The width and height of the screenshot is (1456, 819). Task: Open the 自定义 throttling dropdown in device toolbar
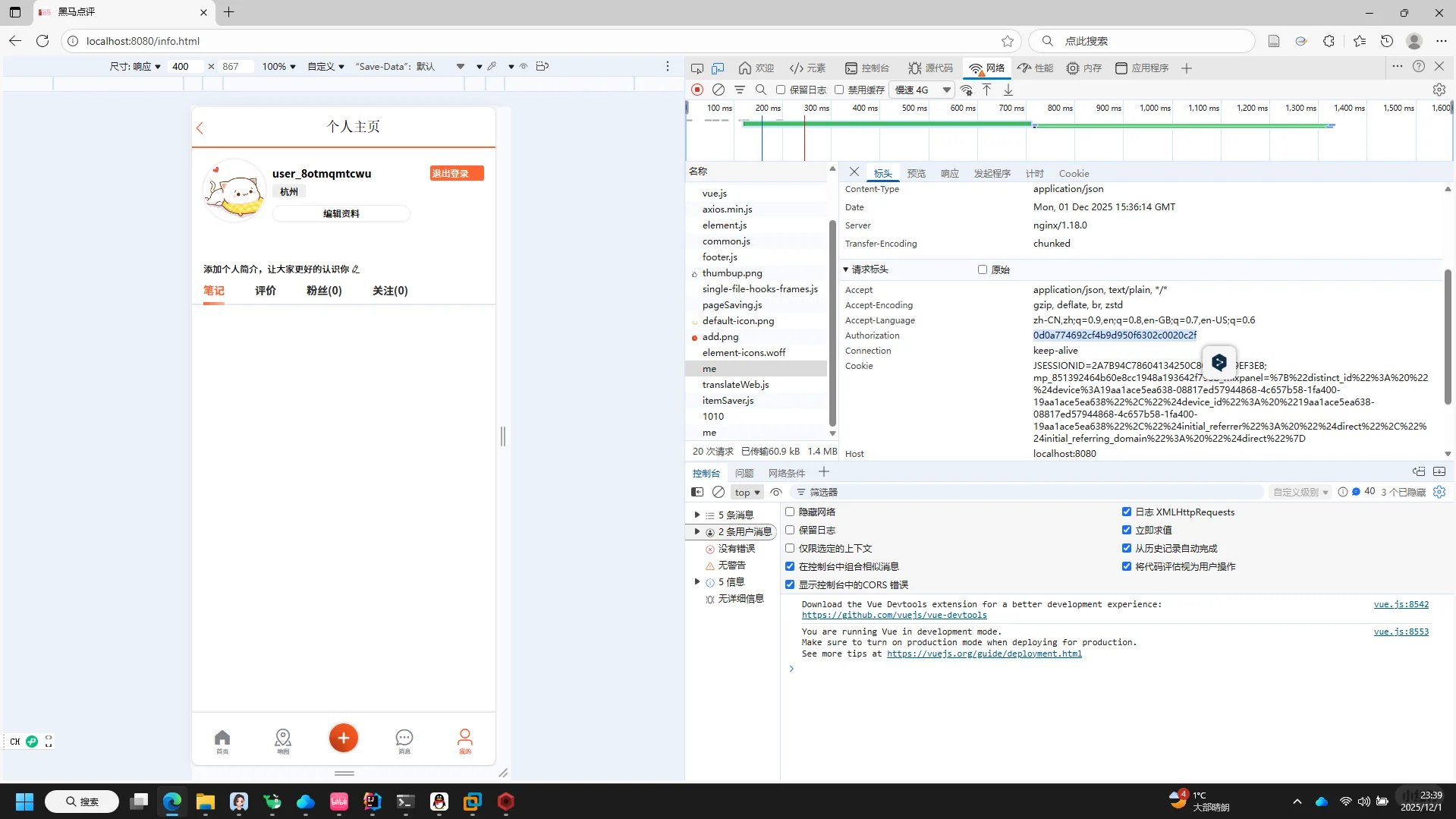(x=325, y=67)
